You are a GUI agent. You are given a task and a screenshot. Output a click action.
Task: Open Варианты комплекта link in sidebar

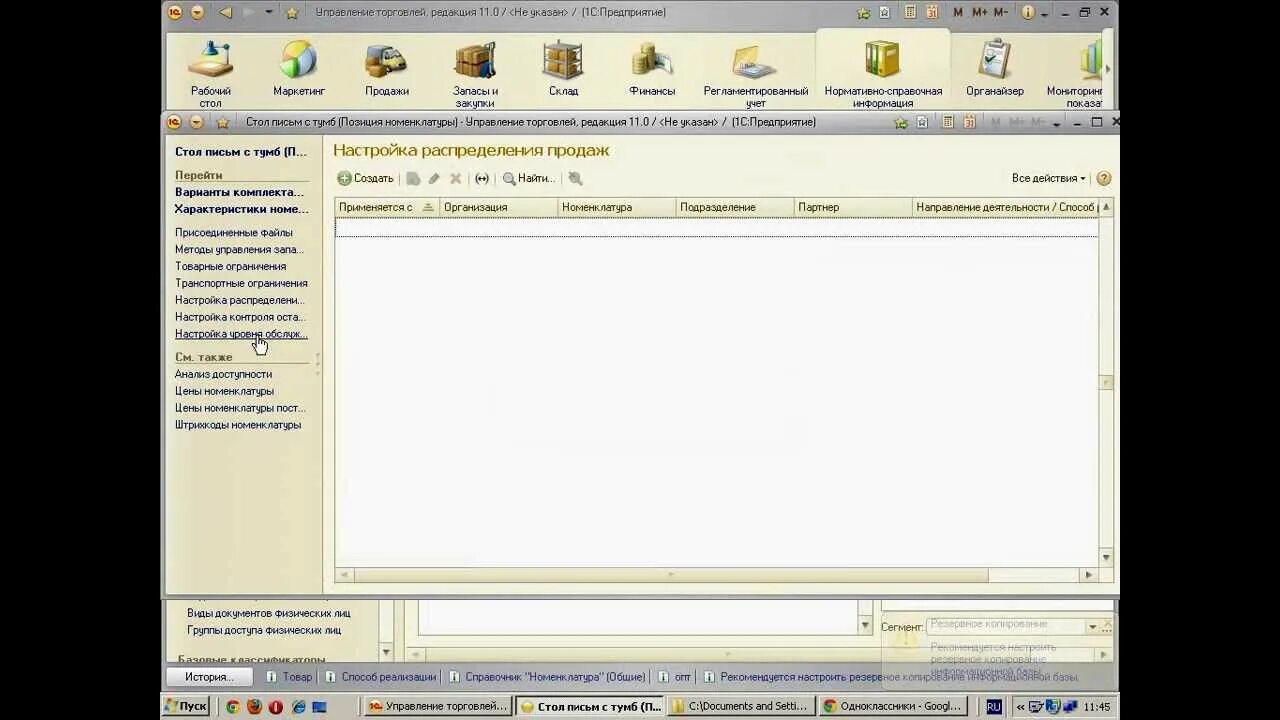pos(239,192)
